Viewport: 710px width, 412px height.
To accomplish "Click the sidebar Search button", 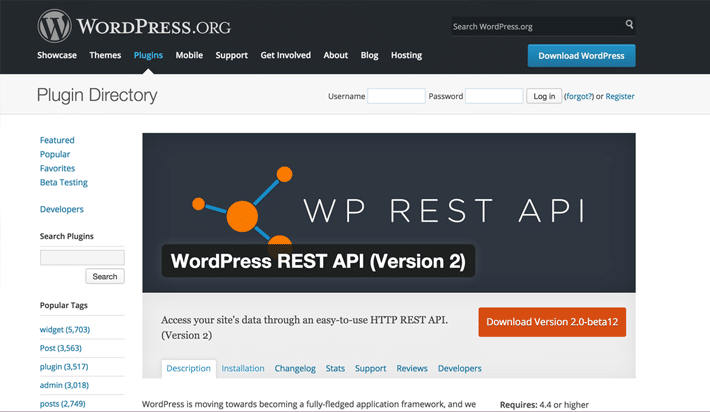I will (x=105, y=276).
